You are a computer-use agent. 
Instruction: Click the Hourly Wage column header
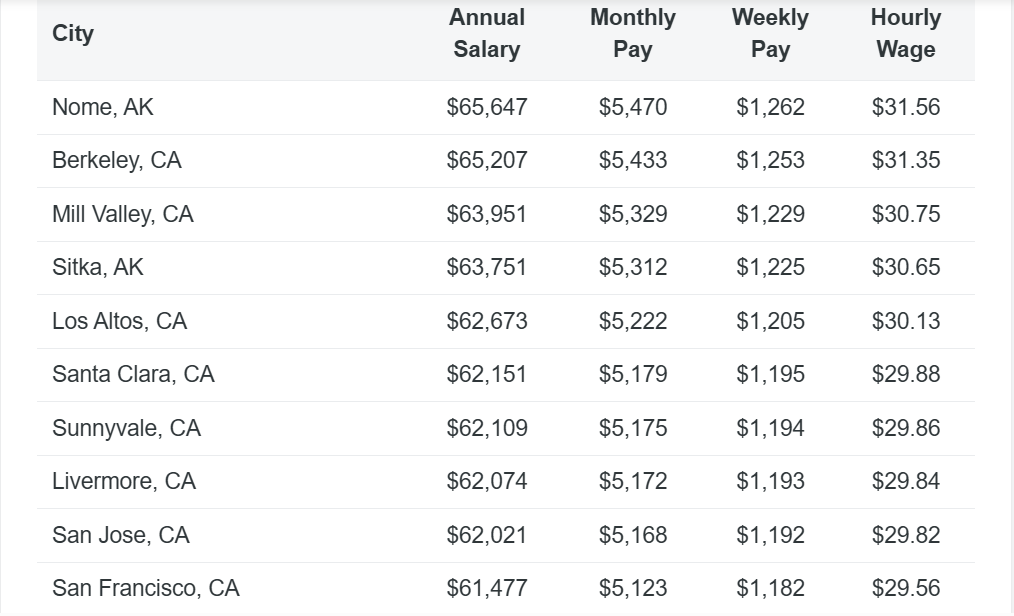(x=906, y=34)
